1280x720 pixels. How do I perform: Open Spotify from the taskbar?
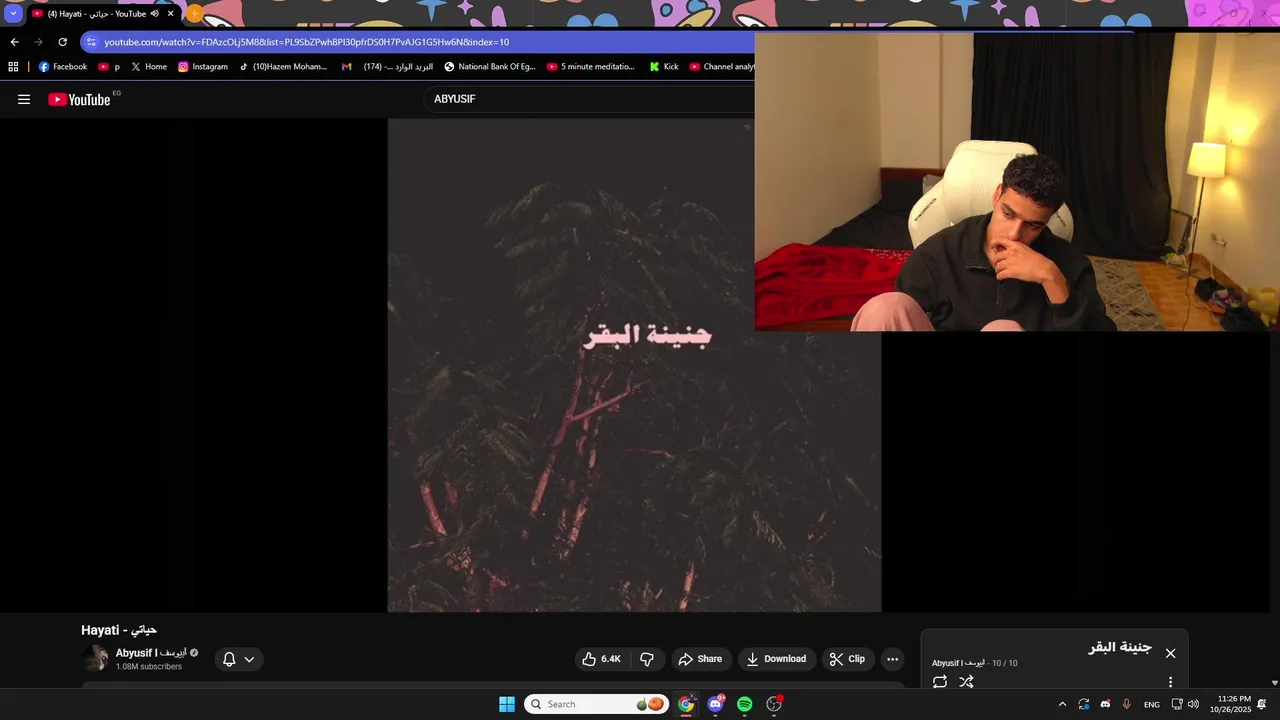point(745,704)
